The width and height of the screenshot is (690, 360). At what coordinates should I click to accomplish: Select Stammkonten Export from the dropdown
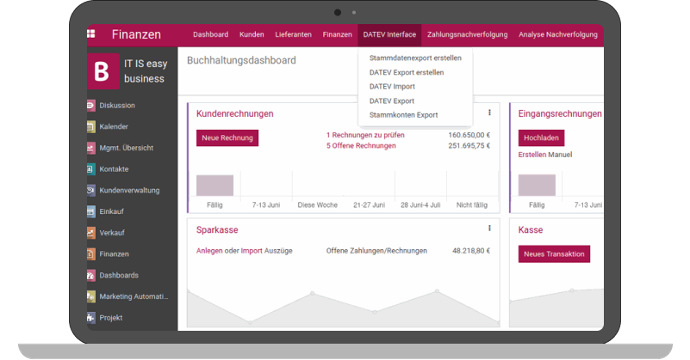point(404,115)
